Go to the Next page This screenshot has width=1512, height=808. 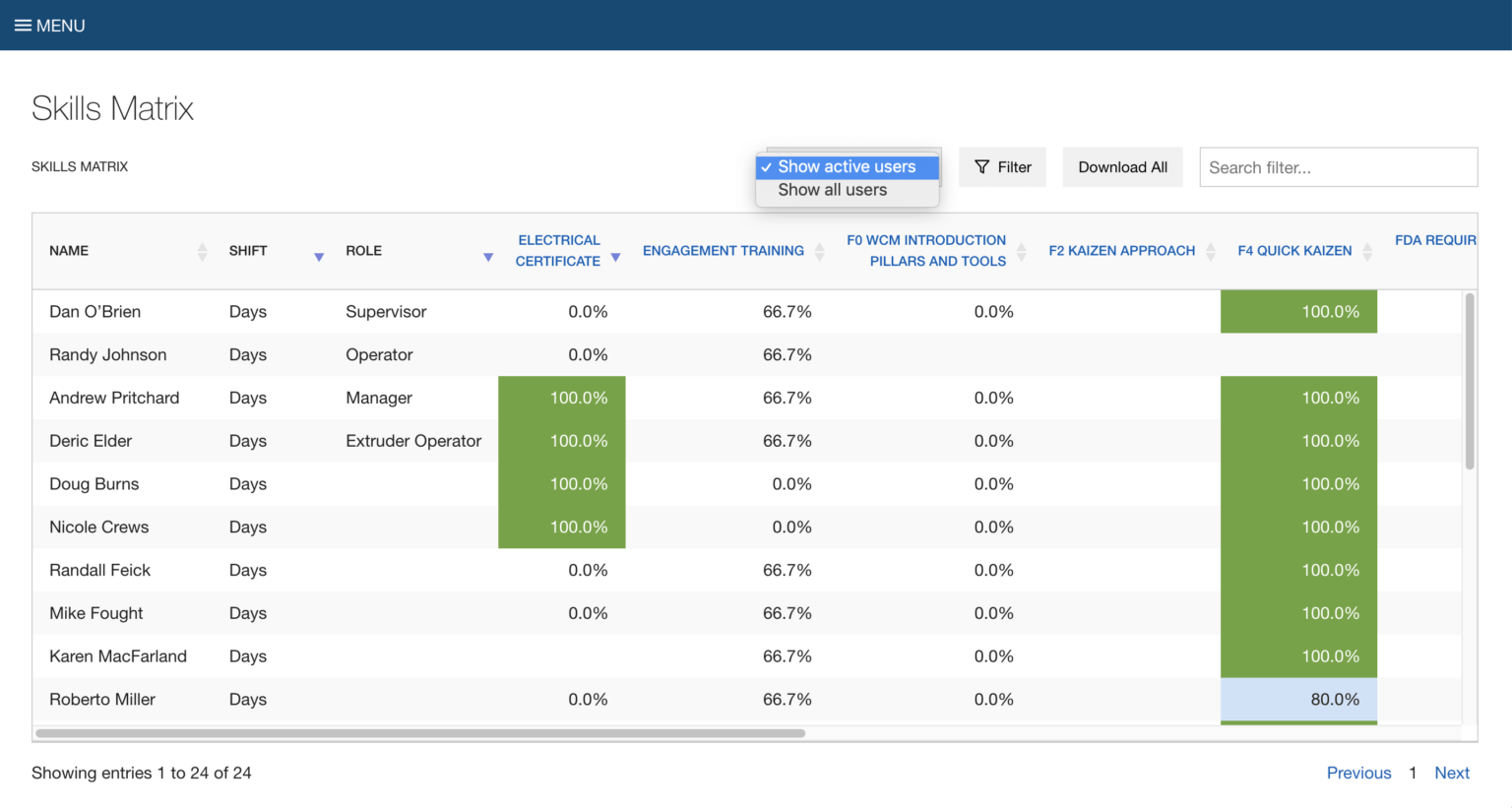pyautogui.click(x=1452, y=773)
